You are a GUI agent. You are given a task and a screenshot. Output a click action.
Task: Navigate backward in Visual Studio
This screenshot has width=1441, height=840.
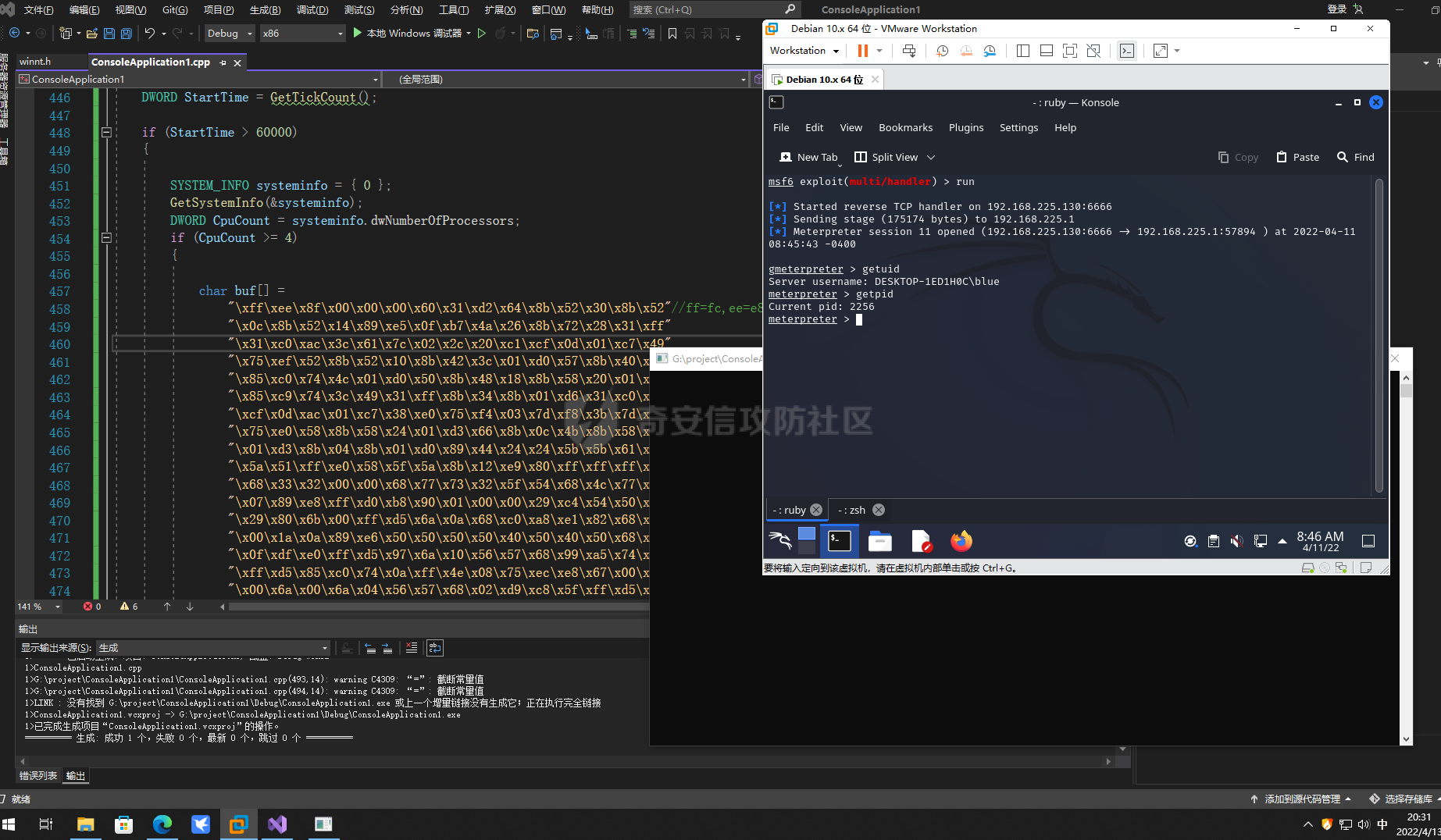[x=14, y=34]
